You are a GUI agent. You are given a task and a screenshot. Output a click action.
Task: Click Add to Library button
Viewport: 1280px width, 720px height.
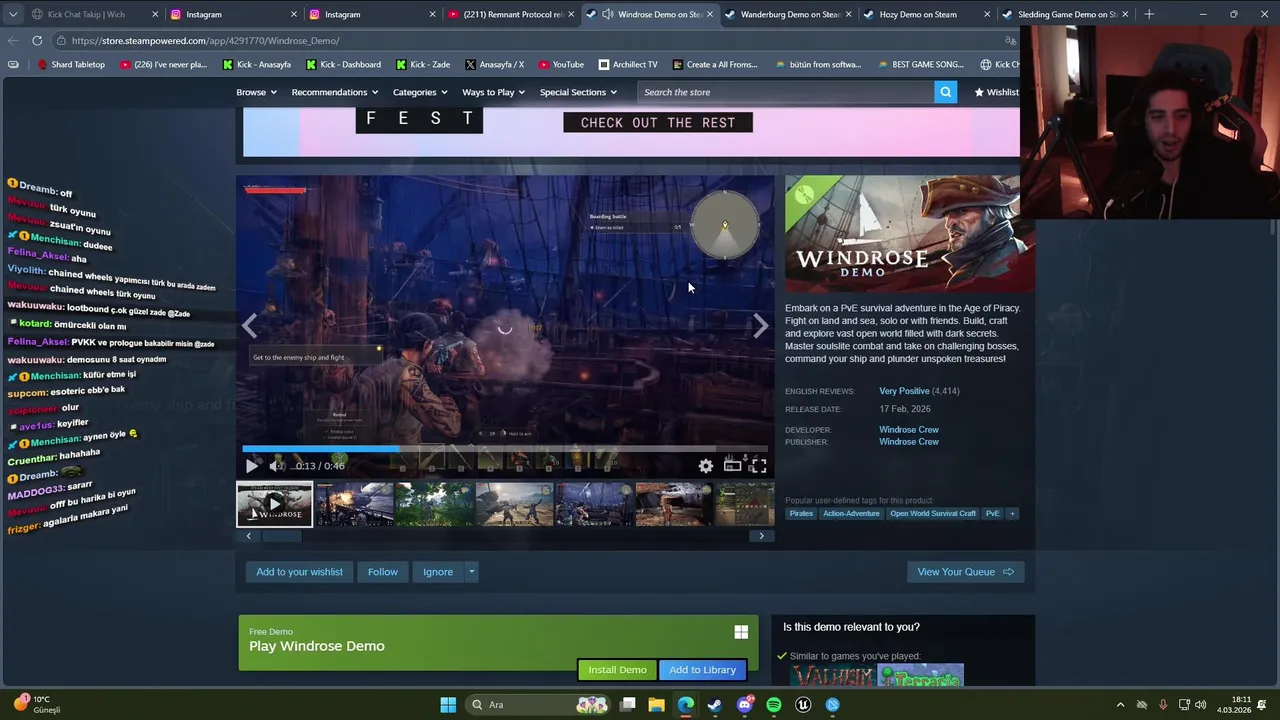click(702, 670)
